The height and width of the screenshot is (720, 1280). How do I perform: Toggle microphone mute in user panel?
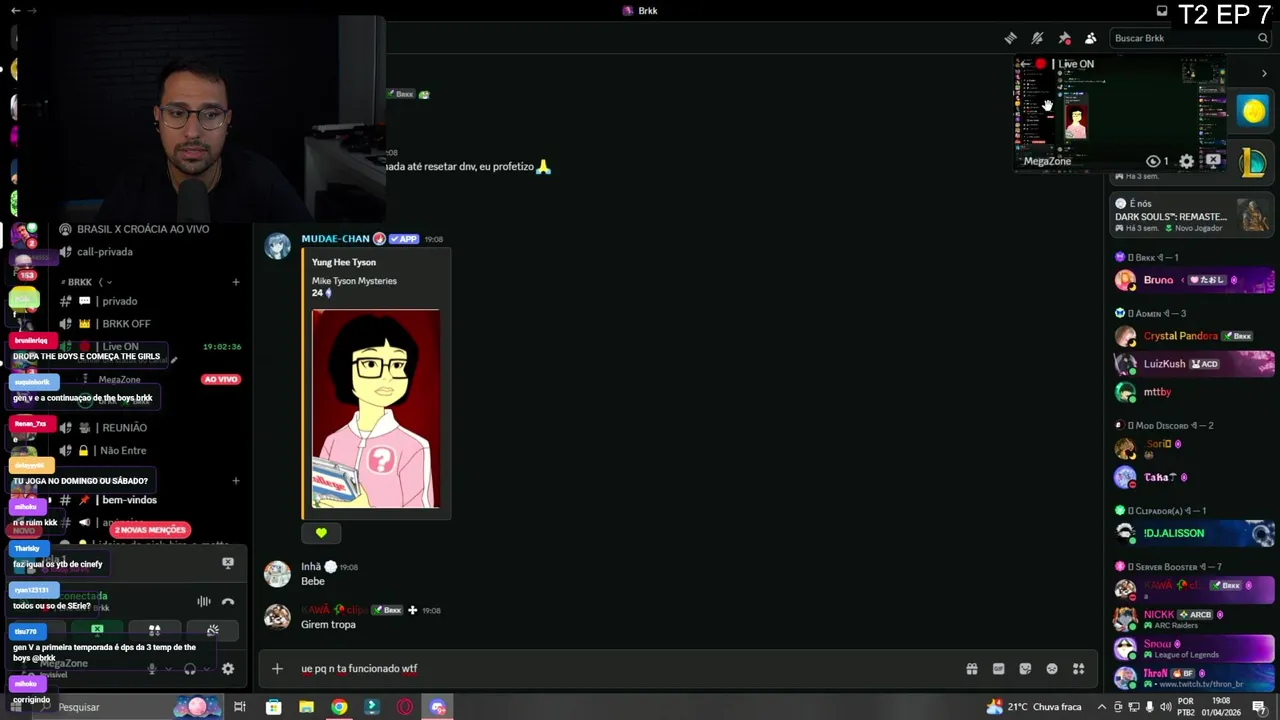click(152, 669)
